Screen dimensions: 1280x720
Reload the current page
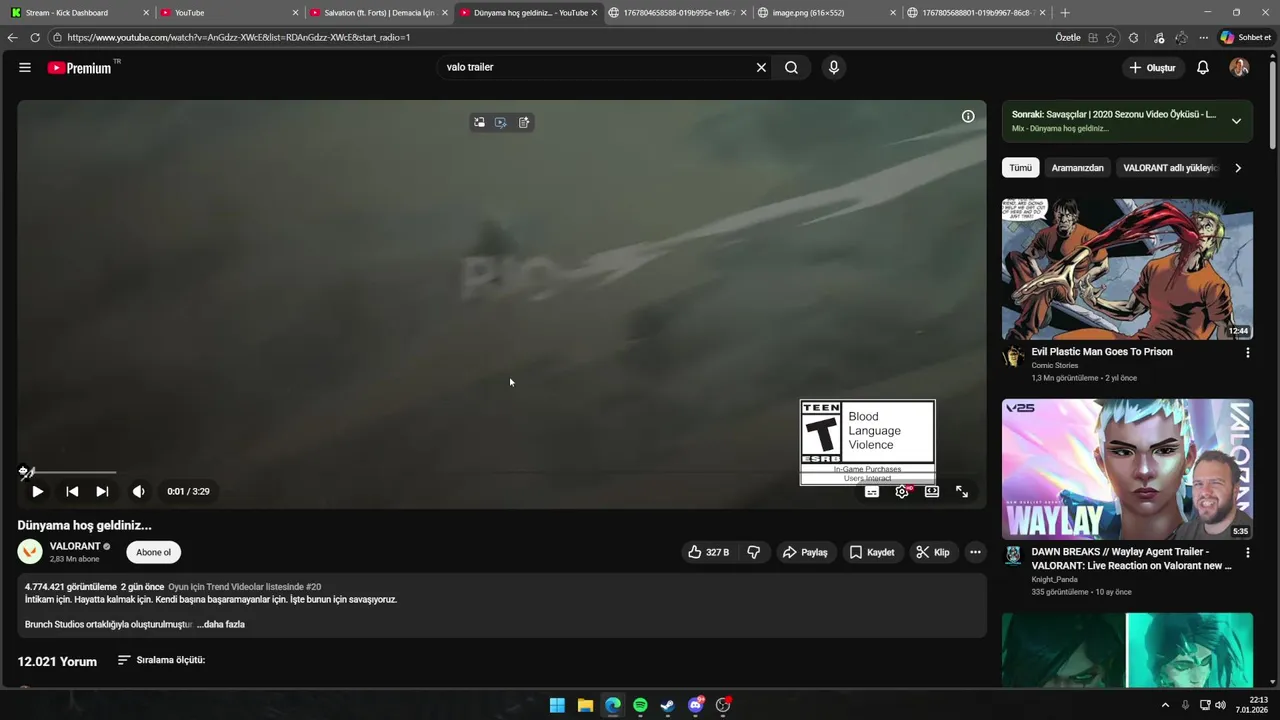coord(35,38)
